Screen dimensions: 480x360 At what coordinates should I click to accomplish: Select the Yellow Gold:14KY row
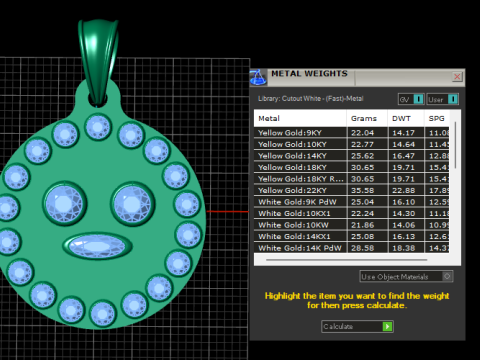tap(351, 156)
